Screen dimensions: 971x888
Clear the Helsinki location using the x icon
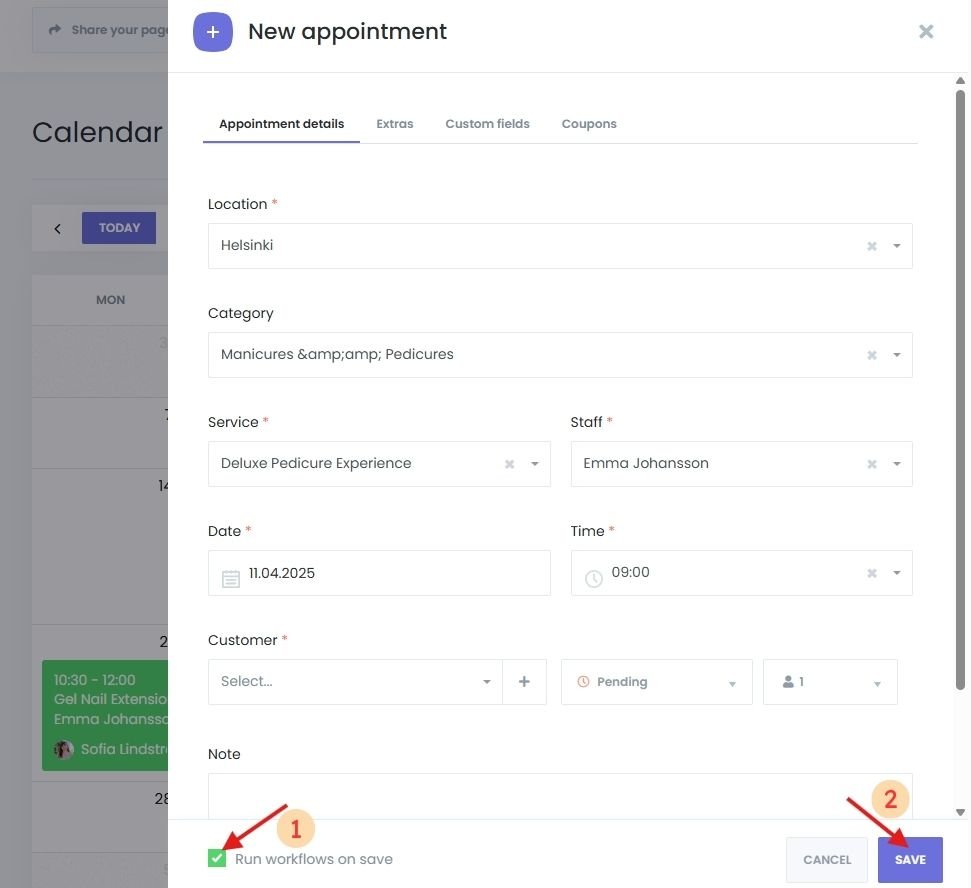(x=870, y=245)
